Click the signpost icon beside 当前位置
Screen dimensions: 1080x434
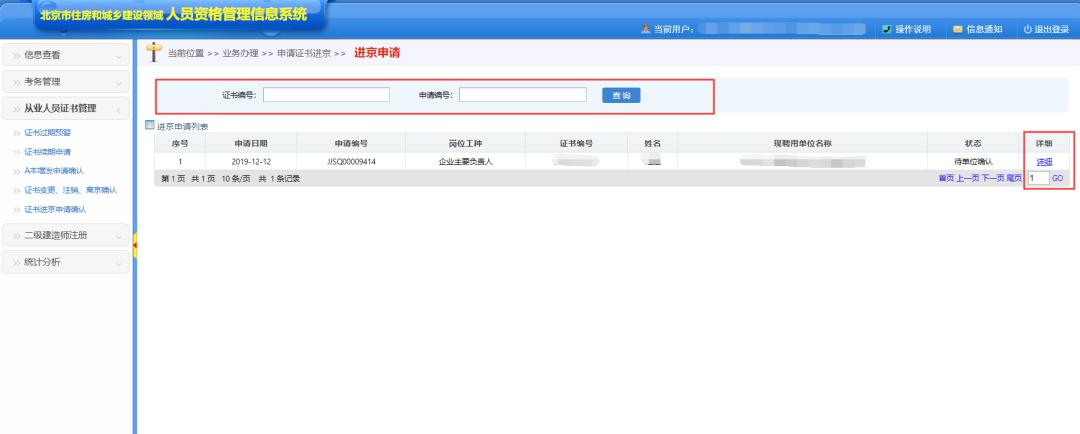coord(153,52)
